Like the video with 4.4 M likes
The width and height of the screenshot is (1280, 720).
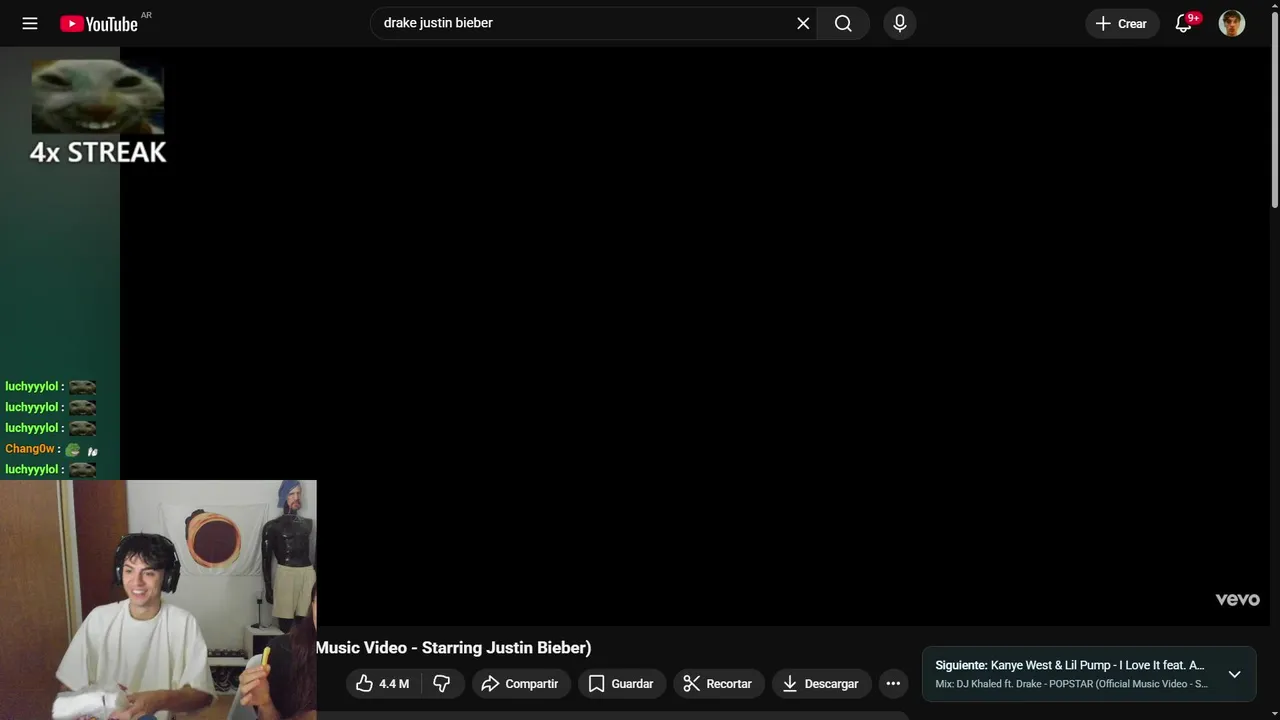pos(384,684)
